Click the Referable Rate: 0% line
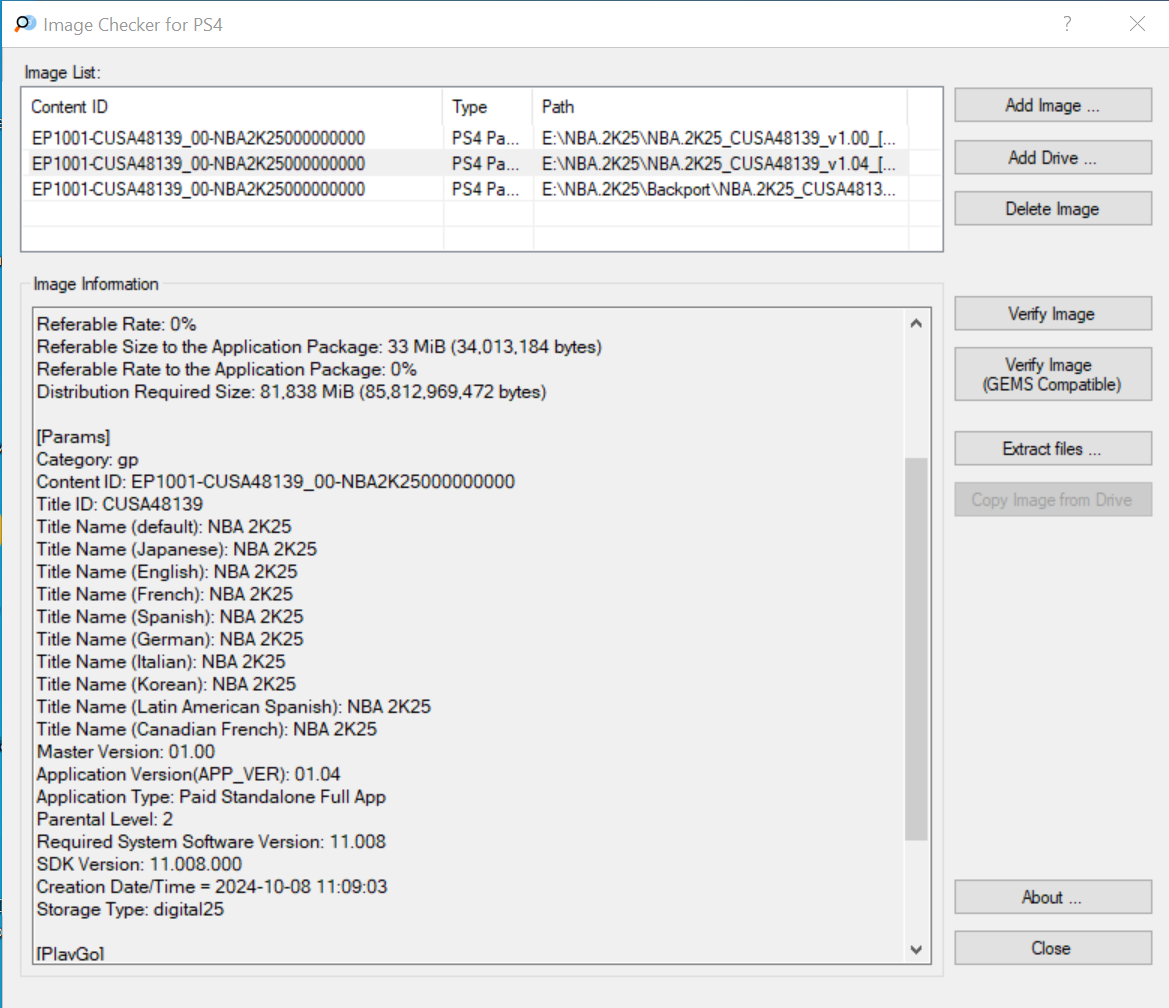 tap(117, 324)
